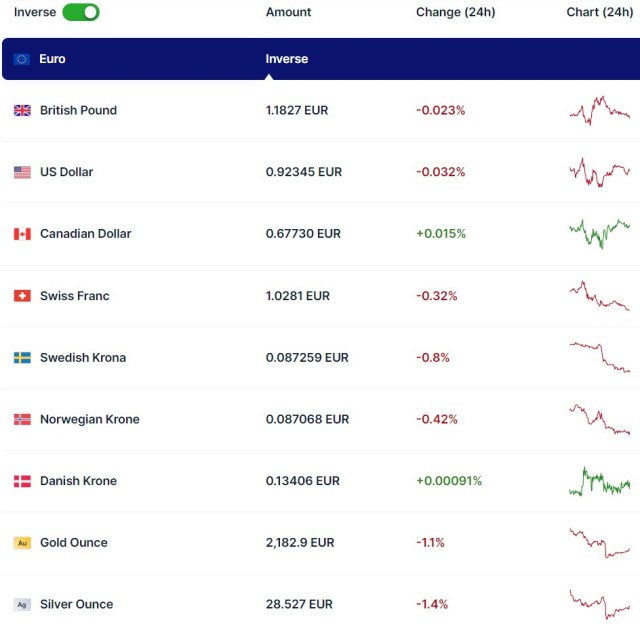Click the Euro flag in header row

[x=22, y=59]
